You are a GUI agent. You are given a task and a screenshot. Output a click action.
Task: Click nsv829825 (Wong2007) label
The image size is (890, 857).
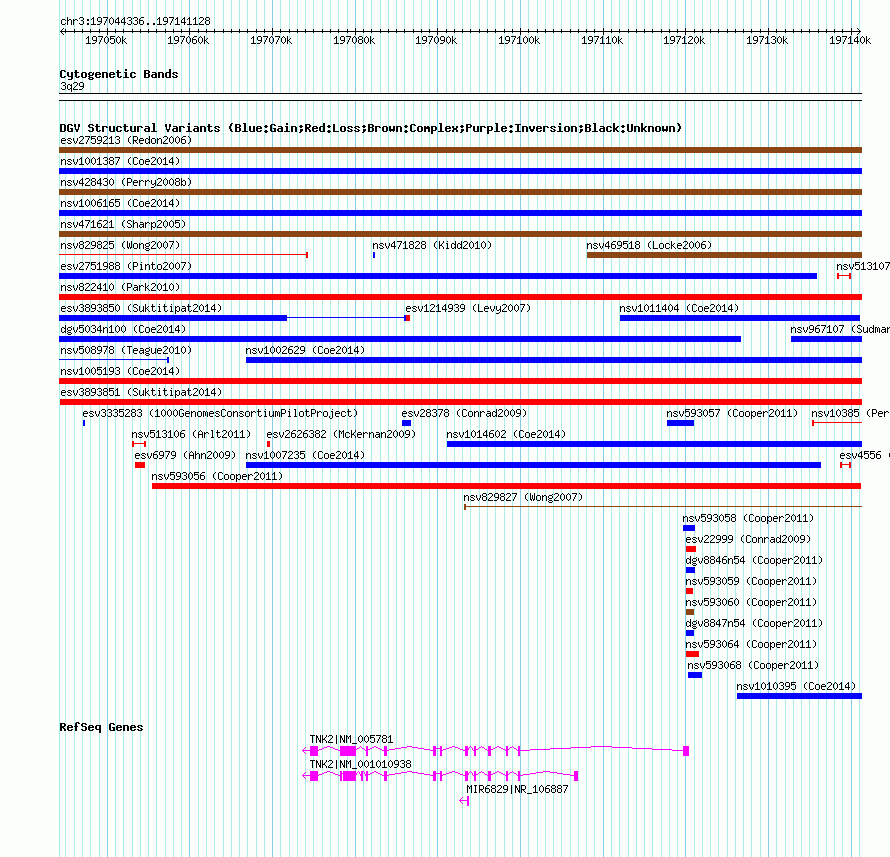(120, 245)
